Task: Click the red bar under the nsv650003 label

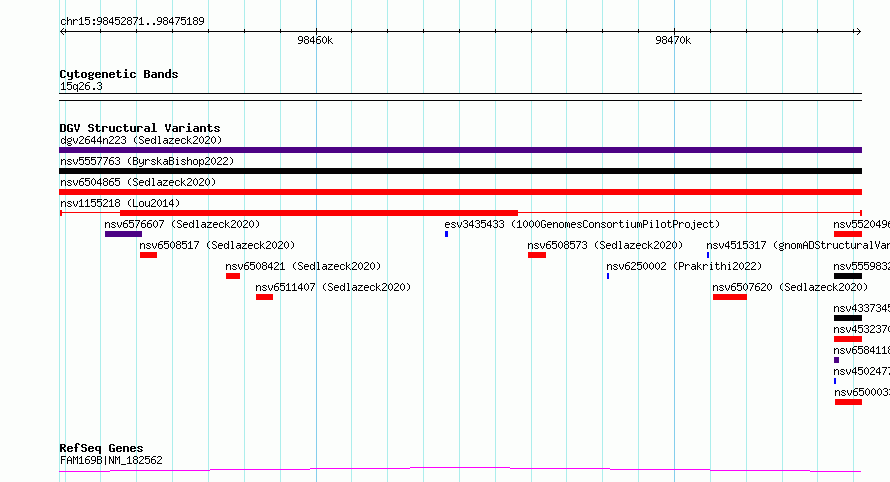Action: pyautogui.click(x=849, y=402)
